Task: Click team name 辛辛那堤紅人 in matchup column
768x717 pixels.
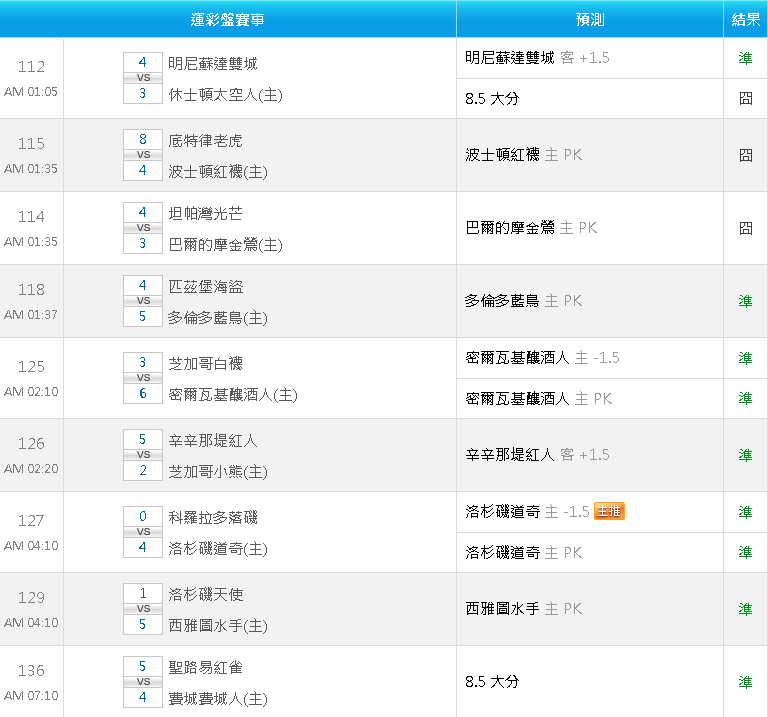Action: 213,440
